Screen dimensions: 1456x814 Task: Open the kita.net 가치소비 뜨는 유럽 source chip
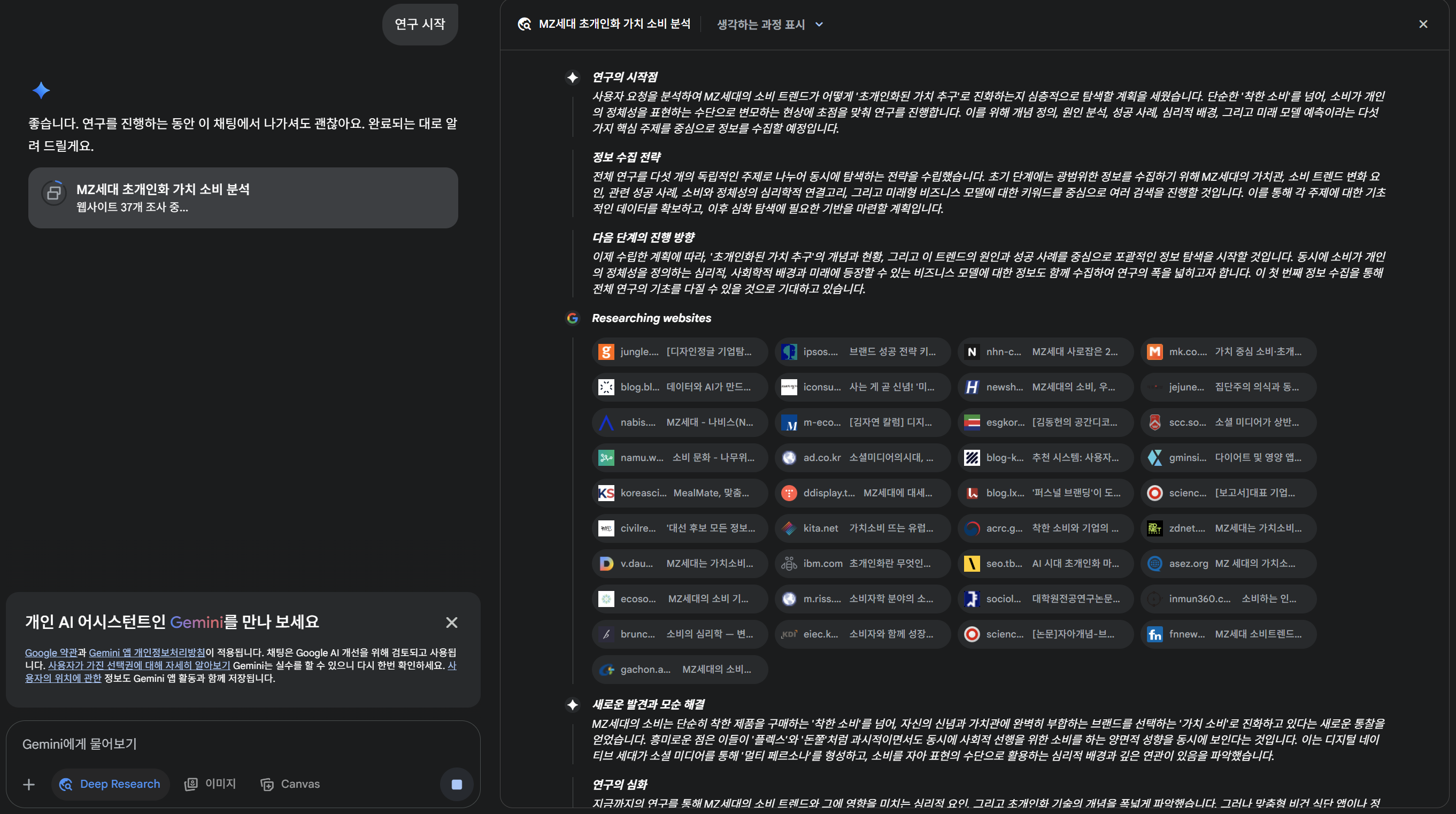point(862,528)
